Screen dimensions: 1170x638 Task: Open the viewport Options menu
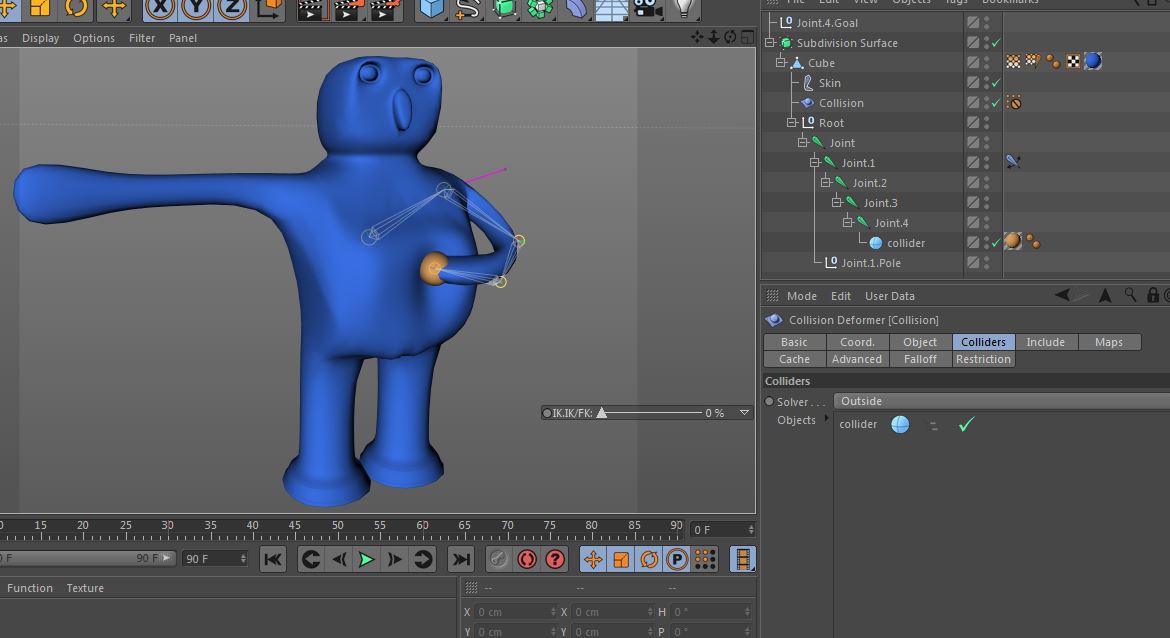[94, 38]
